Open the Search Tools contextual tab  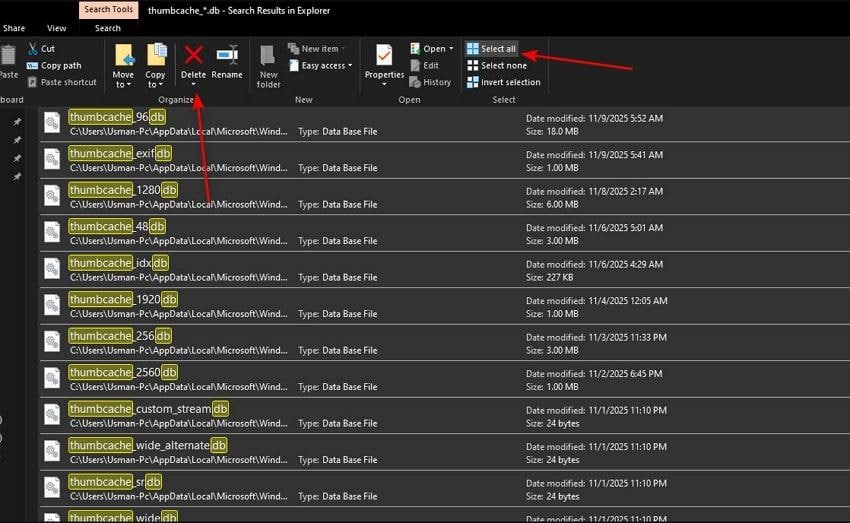click(x=108, y=10)
